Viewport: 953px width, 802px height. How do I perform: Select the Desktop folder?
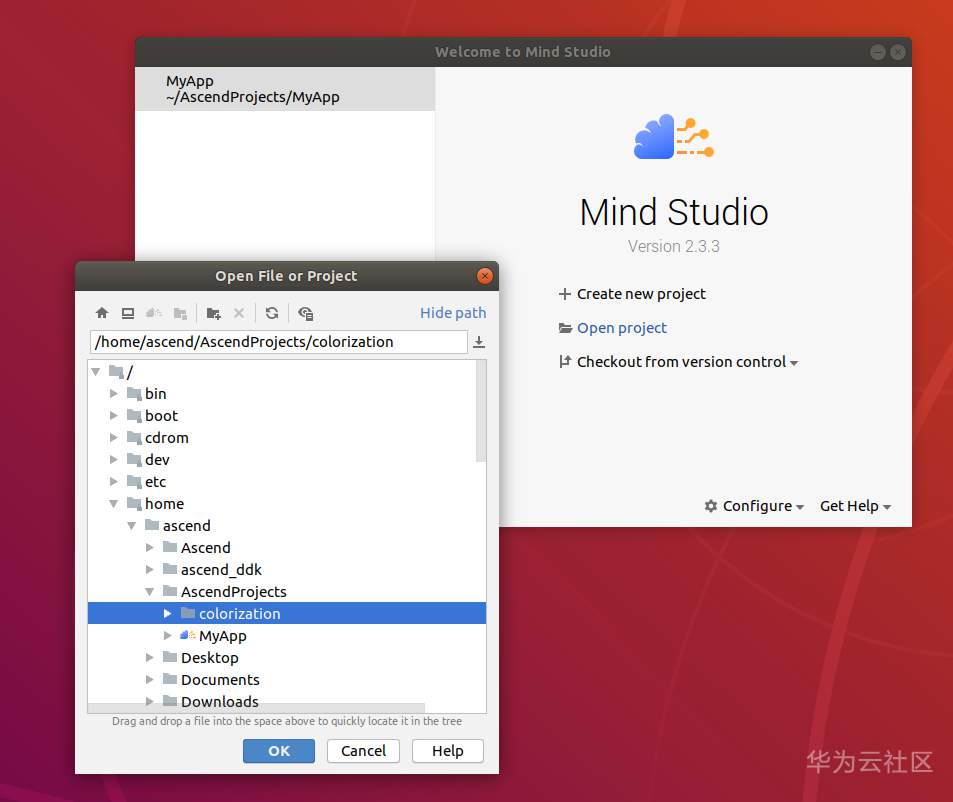[x=287, y=657]
